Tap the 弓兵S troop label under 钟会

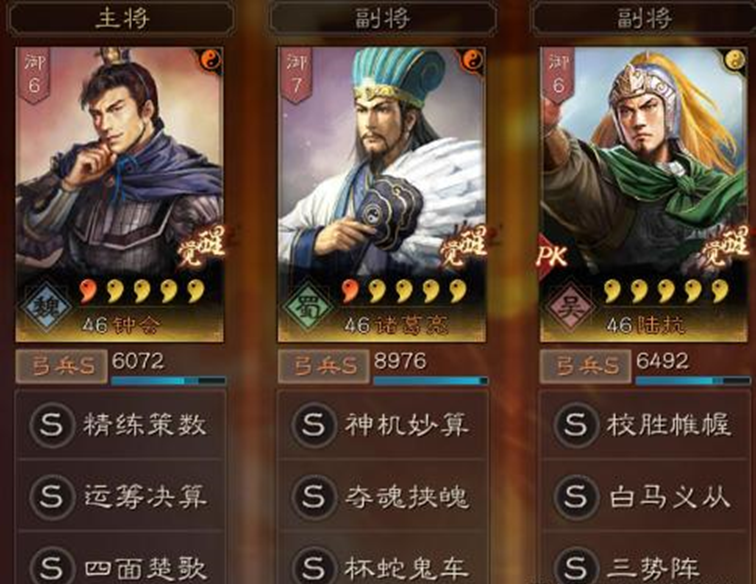pos(61,367)
